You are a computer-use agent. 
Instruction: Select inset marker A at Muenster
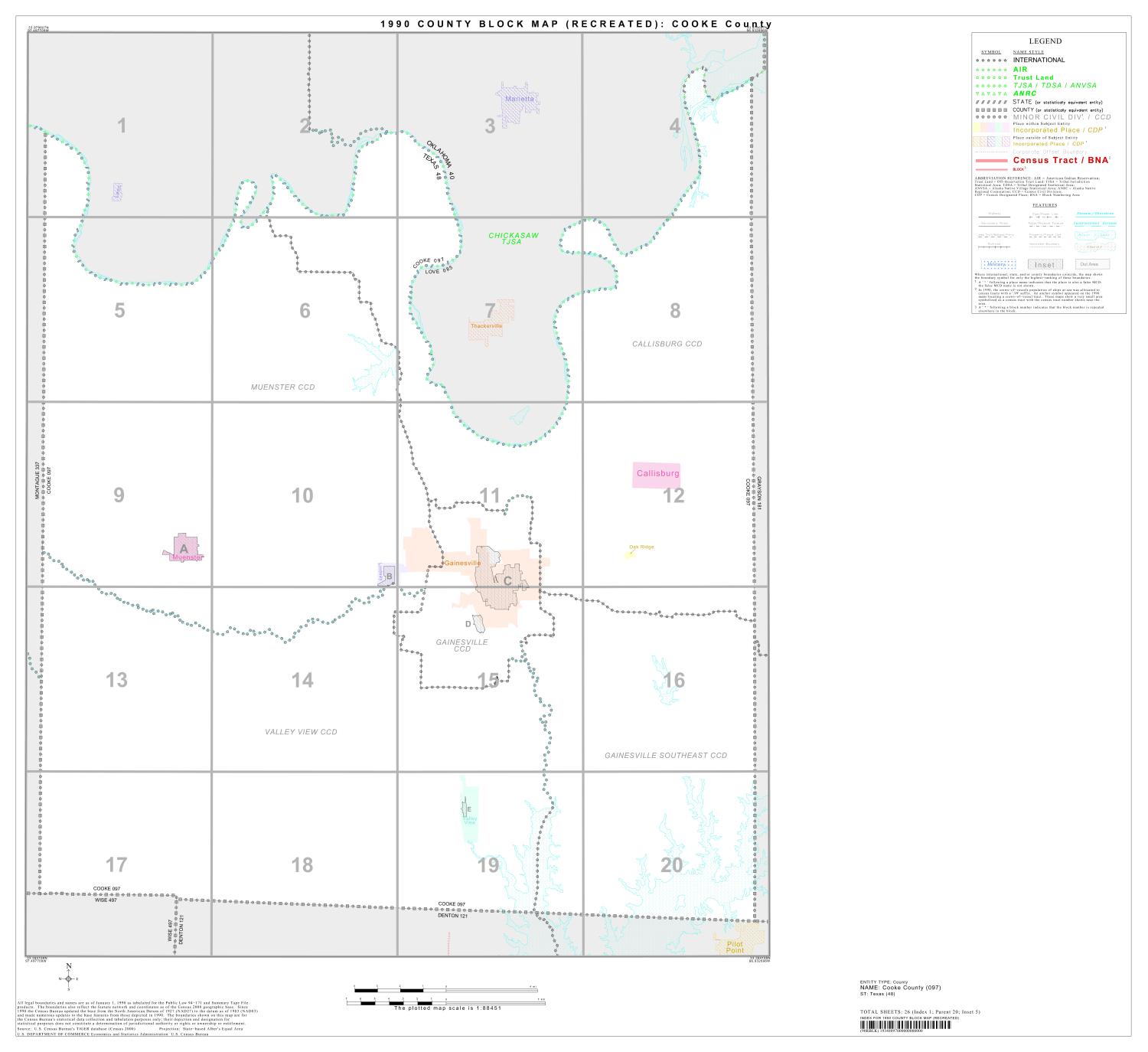point(184,548)
